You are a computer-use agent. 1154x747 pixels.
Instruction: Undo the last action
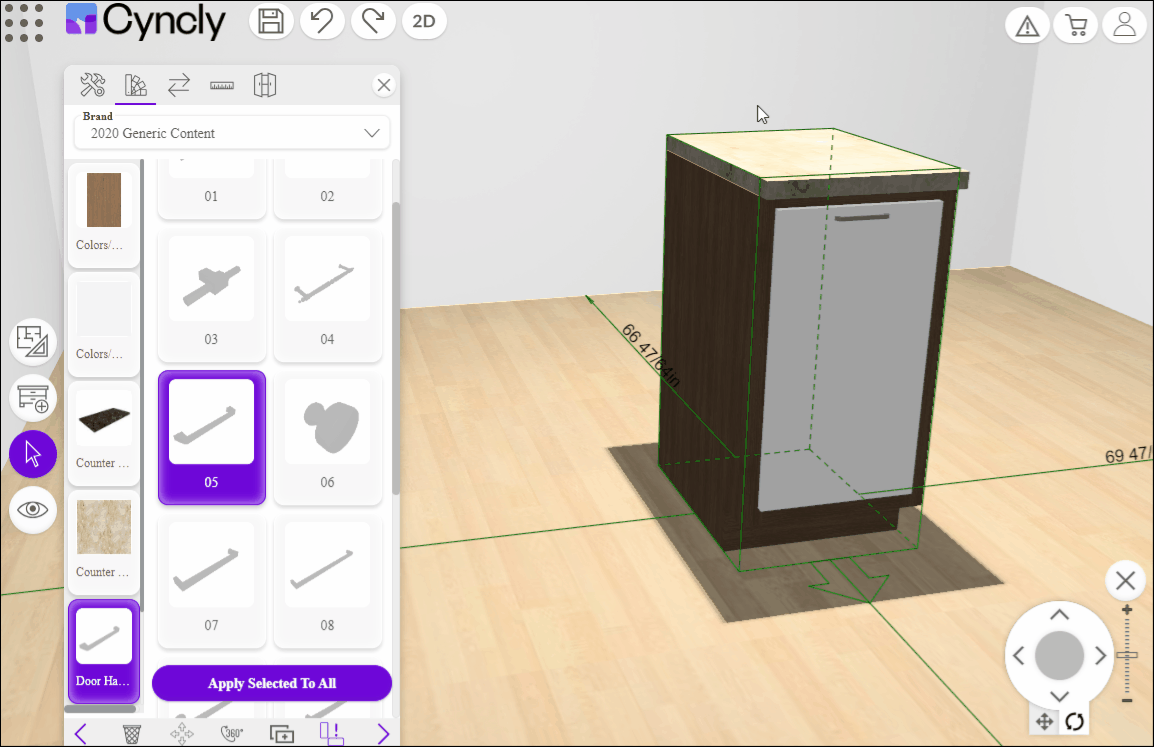click(x=322, y=21)
